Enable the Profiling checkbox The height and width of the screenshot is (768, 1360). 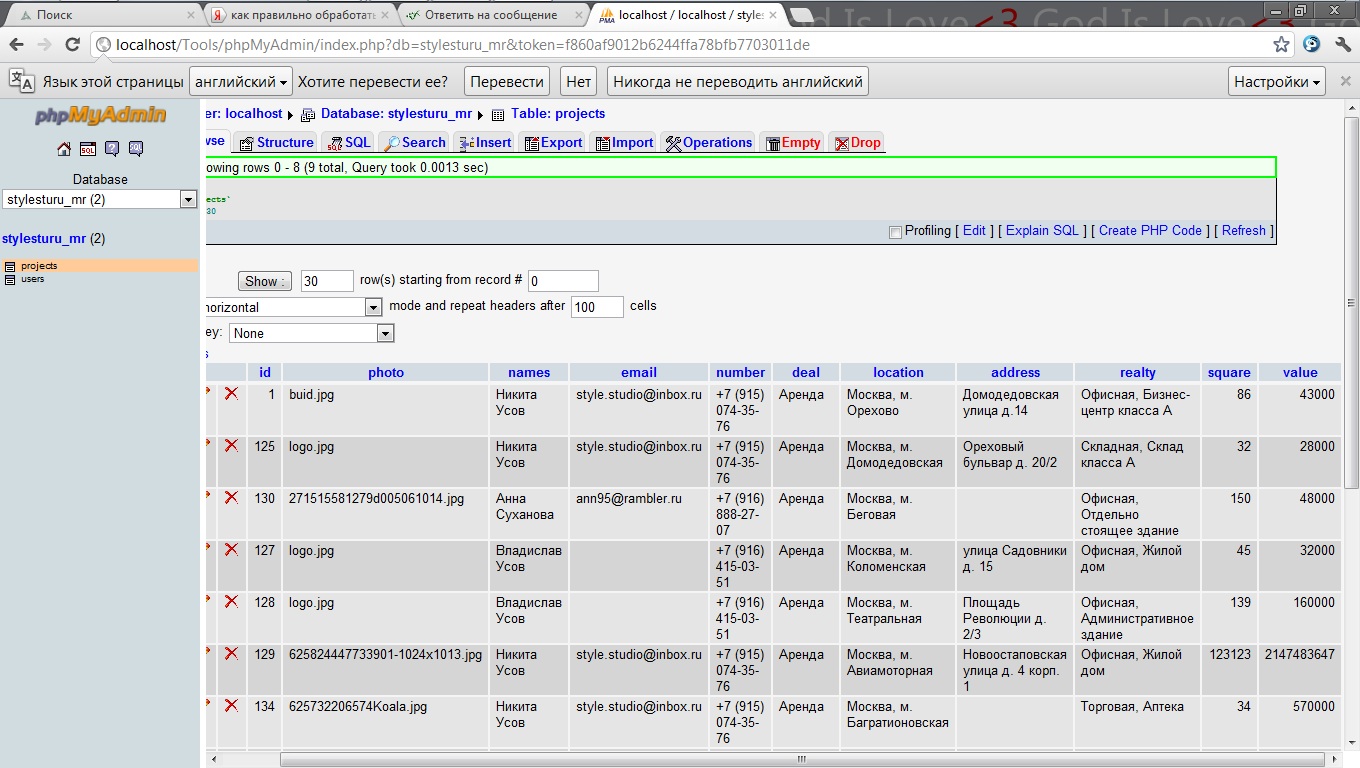click(x=895, y=232)
